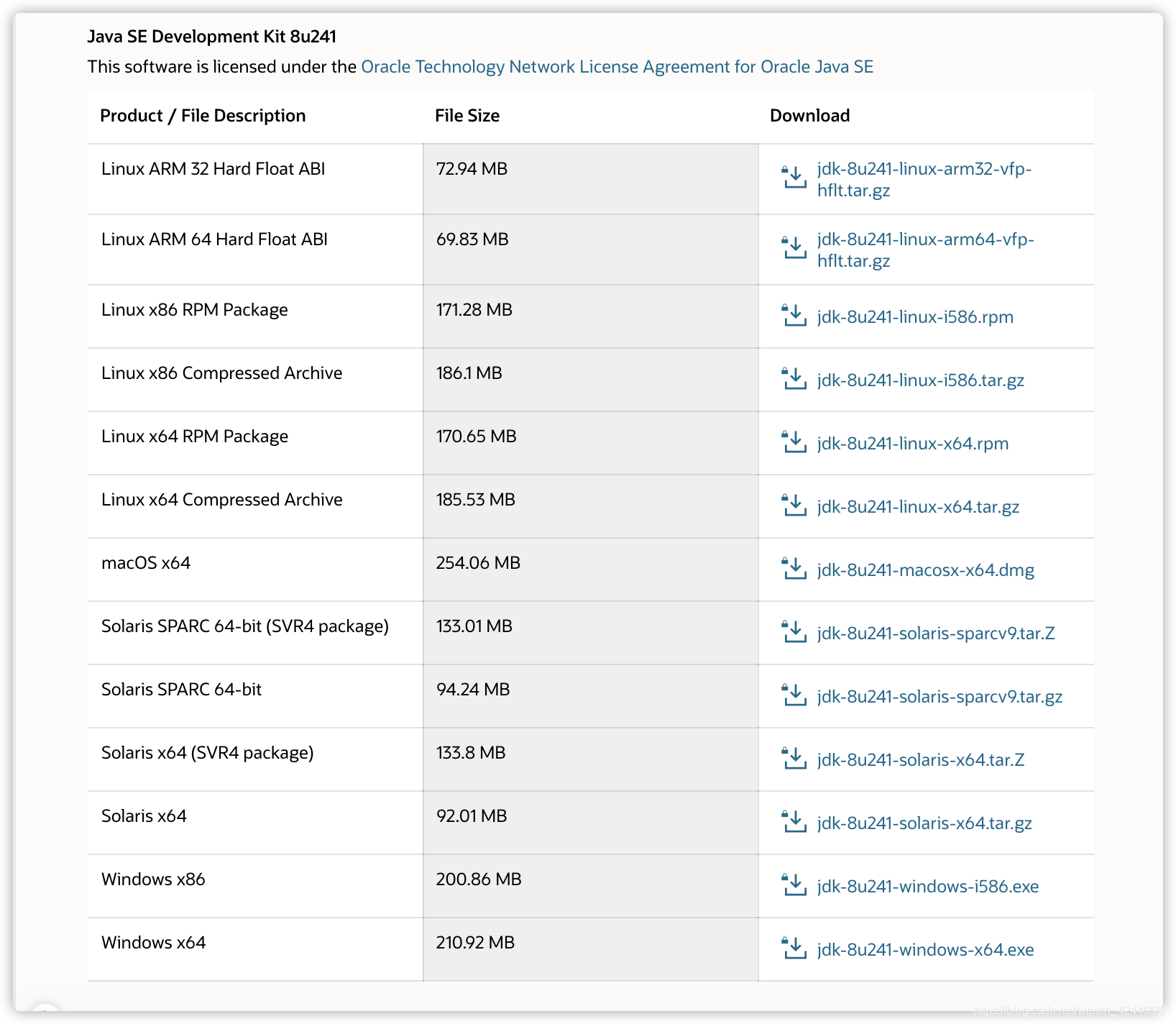Viewport: 1176px width, 1024px height.
Task: Select jdk-8u241-macosx-x64.dmg link
Action: coord(926,570)
